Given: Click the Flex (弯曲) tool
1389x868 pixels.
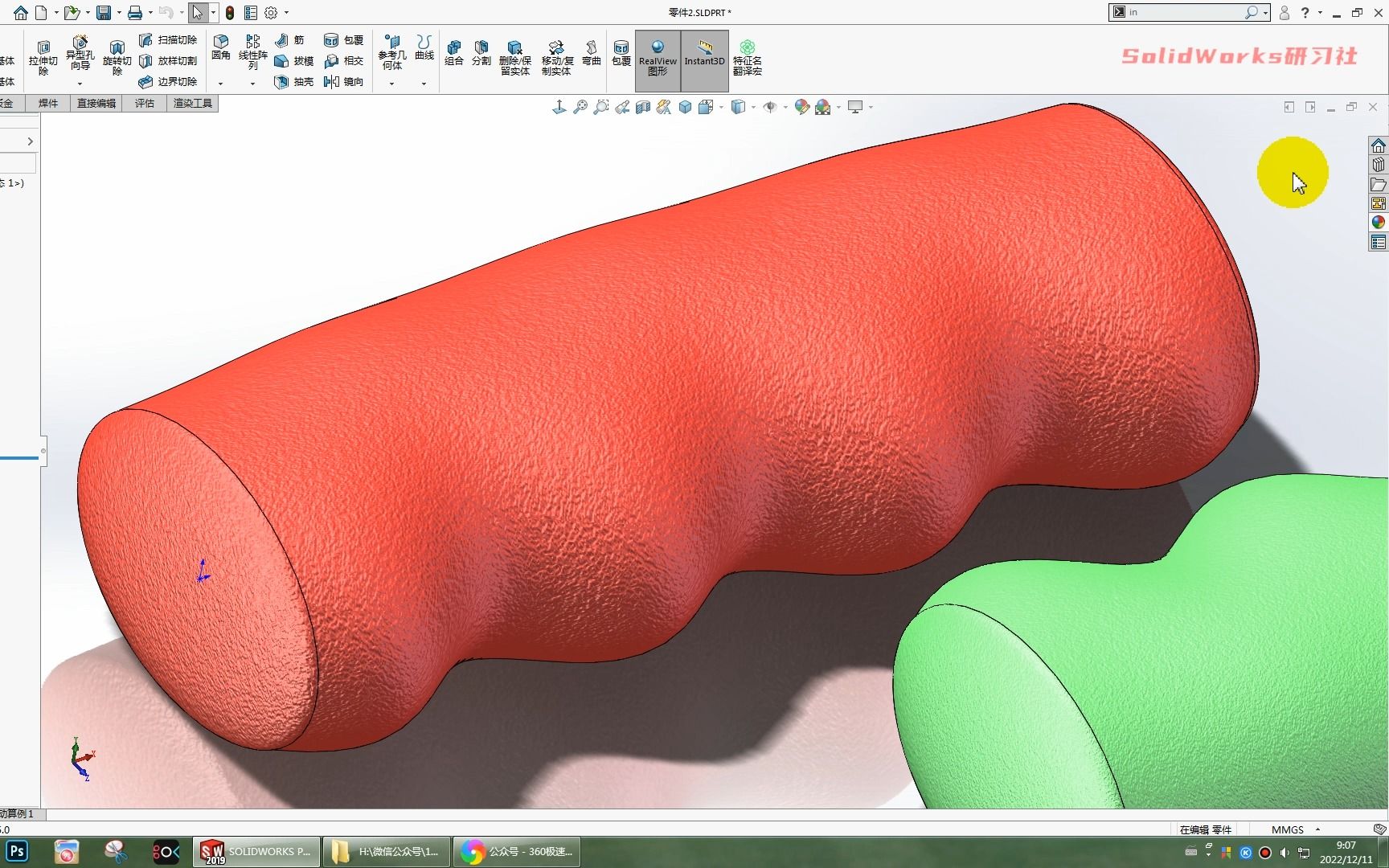Looking at the screenshot, I should tap(591, 53).
